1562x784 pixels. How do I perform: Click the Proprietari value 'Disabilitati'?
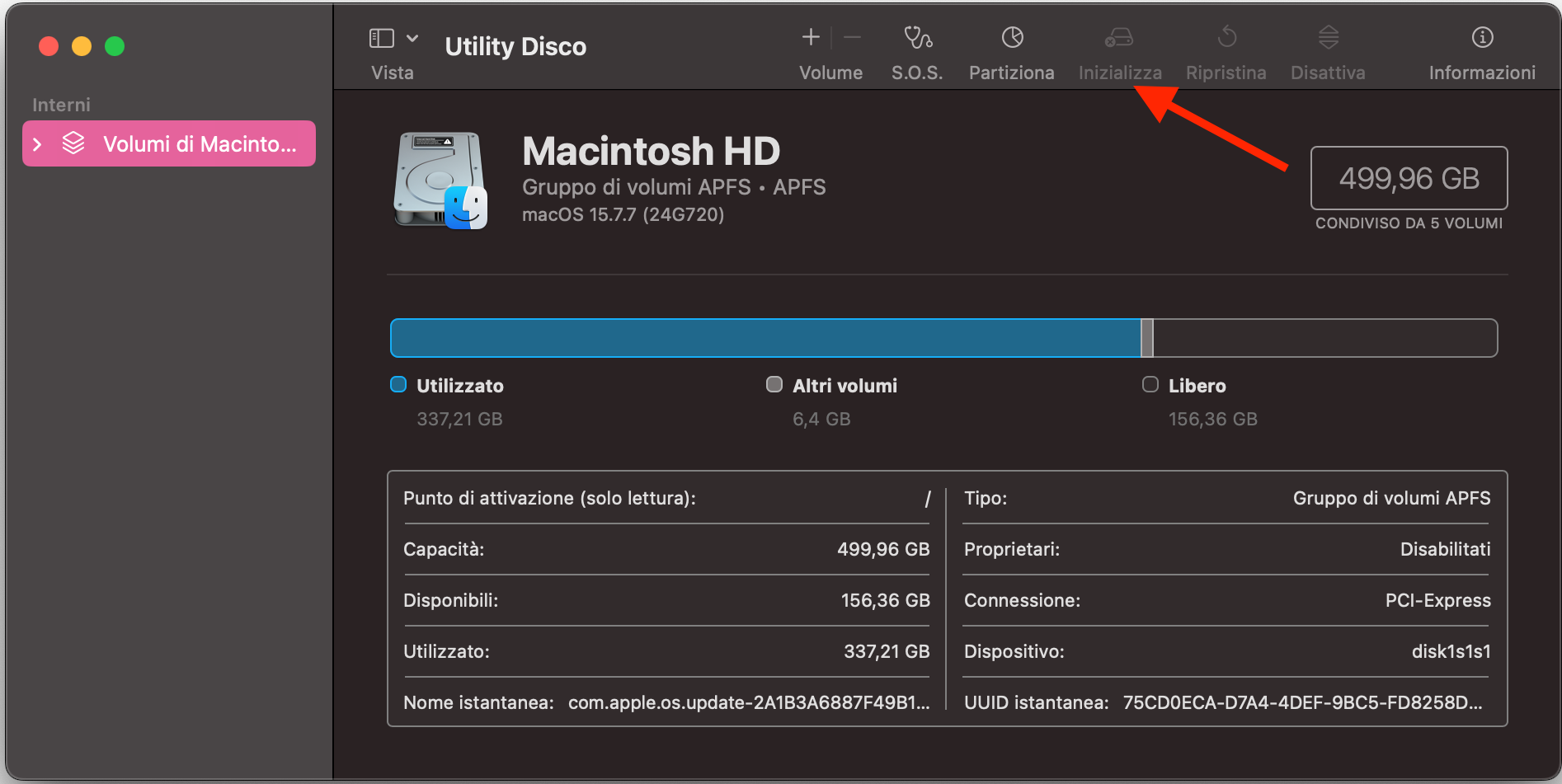click(x=1445, y=549)
